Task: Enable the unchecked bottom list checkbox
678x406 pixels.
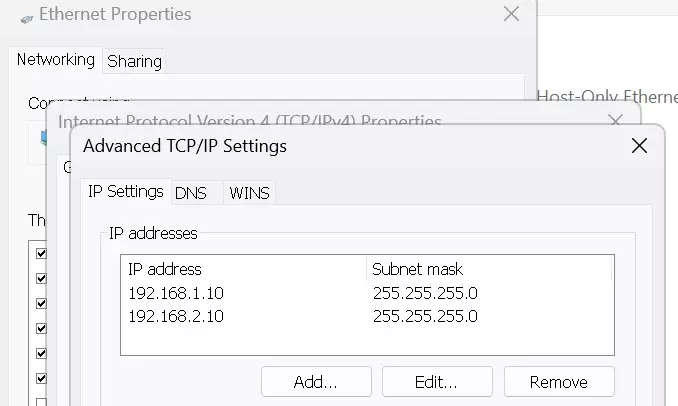Action: pyautogui.click(x=41, y=403)
